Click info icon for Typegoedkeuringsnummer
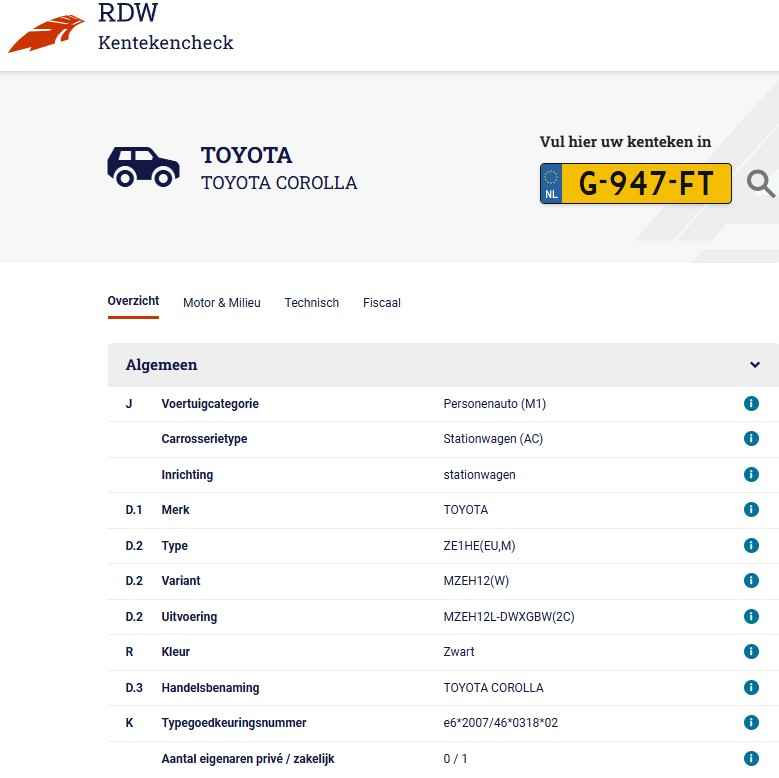This screenshot has height=778, width=779. click(751, 723)
